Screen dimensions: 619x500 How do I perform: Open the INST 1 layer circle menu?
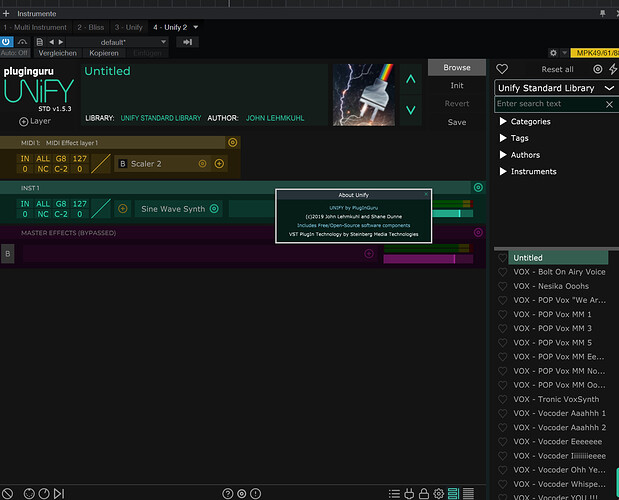(x=478, y=187)
